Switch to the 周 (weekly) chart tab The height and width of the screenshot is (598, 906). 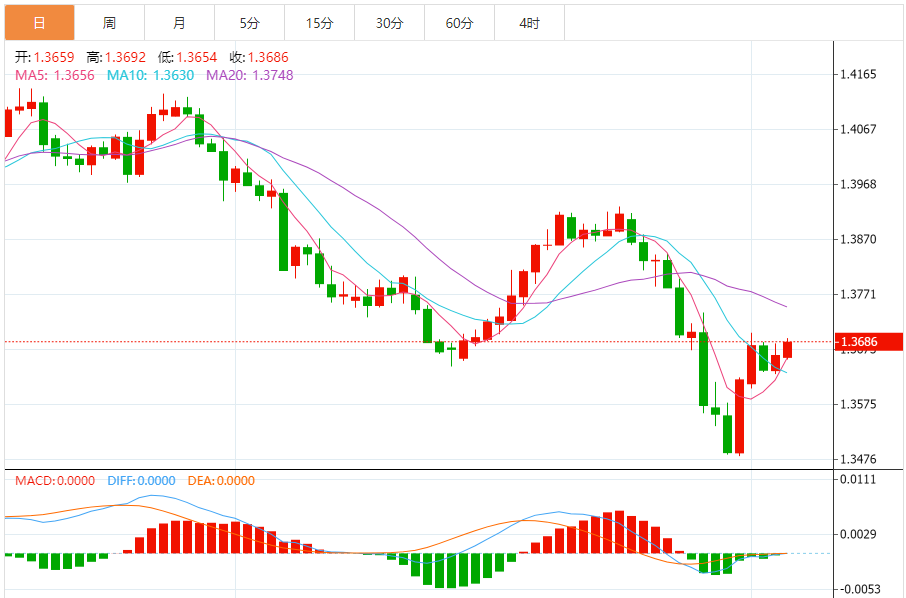coord(109,22)
